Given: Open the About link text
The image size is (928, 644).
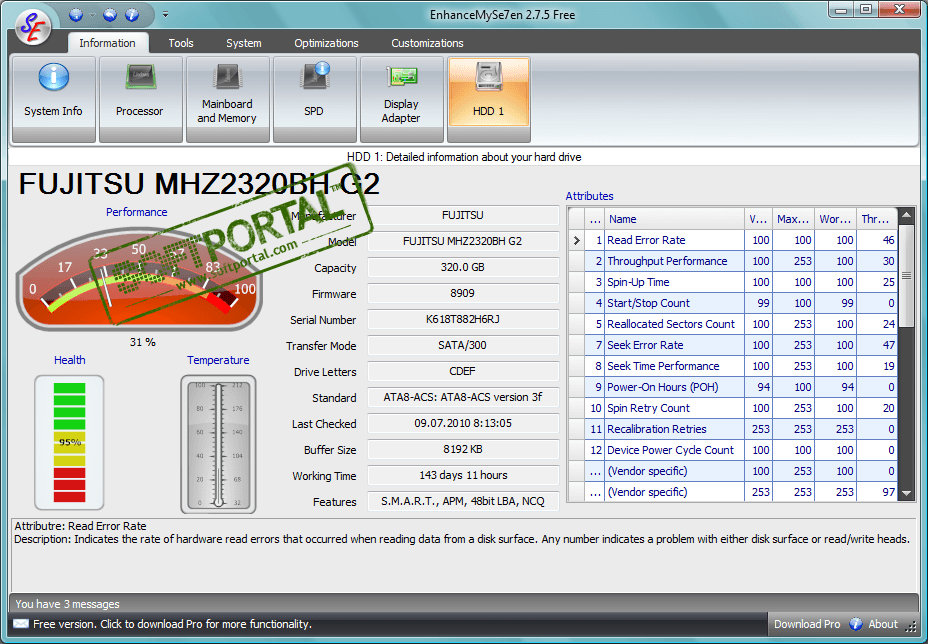Looking at the screenshot, I should pos(883,624).
